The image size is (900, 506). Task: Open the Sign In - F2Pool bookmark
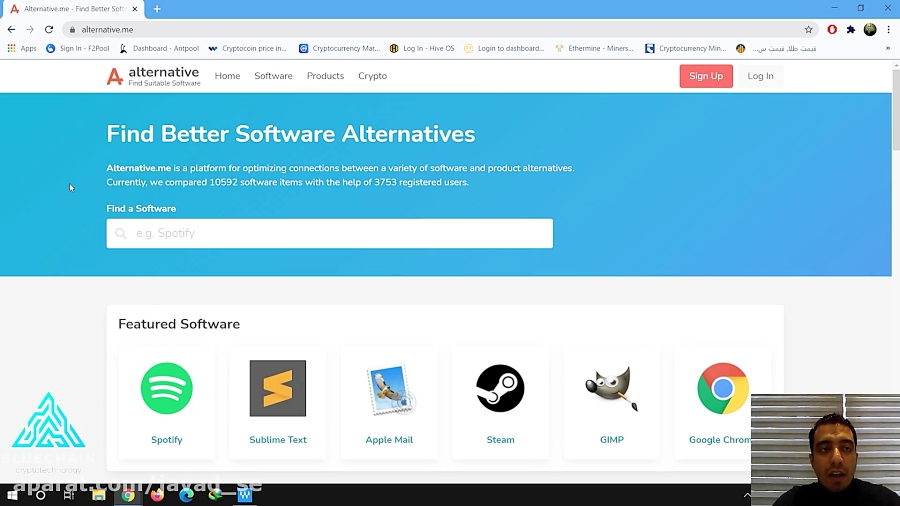coord(77,48)
